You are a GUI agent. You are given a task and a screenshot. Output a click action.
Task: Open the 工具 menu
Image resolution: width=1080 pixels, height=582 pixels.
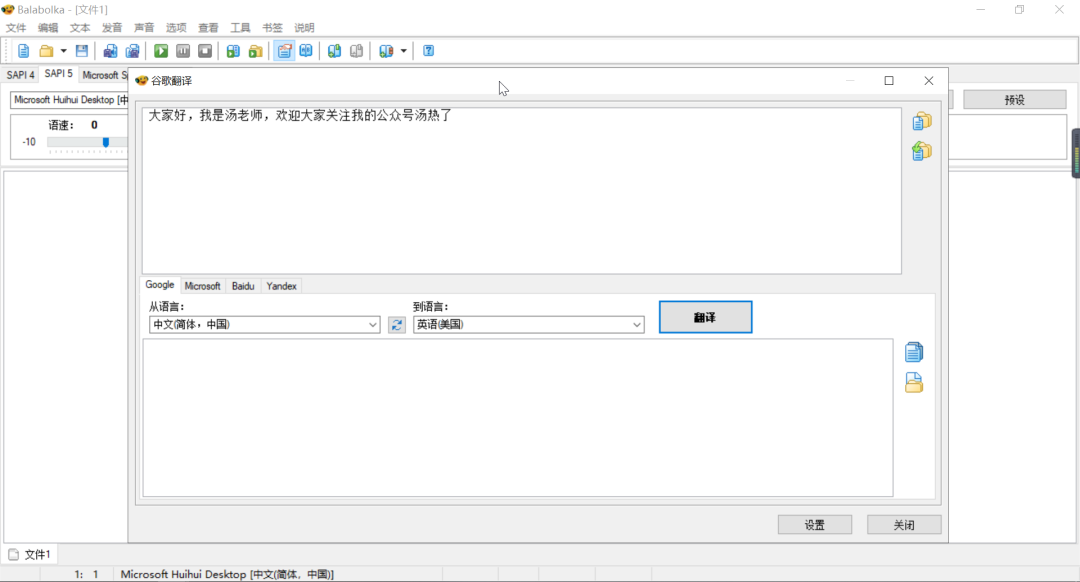tap(240, 28)
